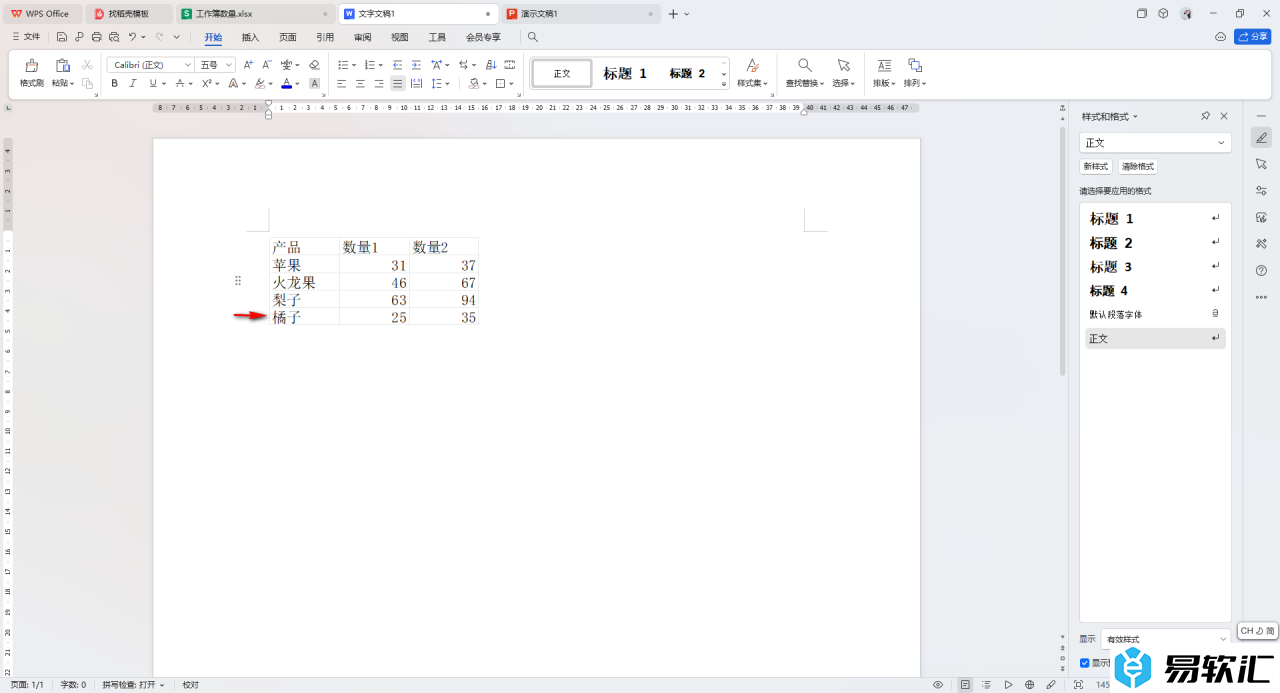Click the table cell with value 94
Viewport: 1280px width, 693px height.
pyautogui.click(x=444, y=300)
